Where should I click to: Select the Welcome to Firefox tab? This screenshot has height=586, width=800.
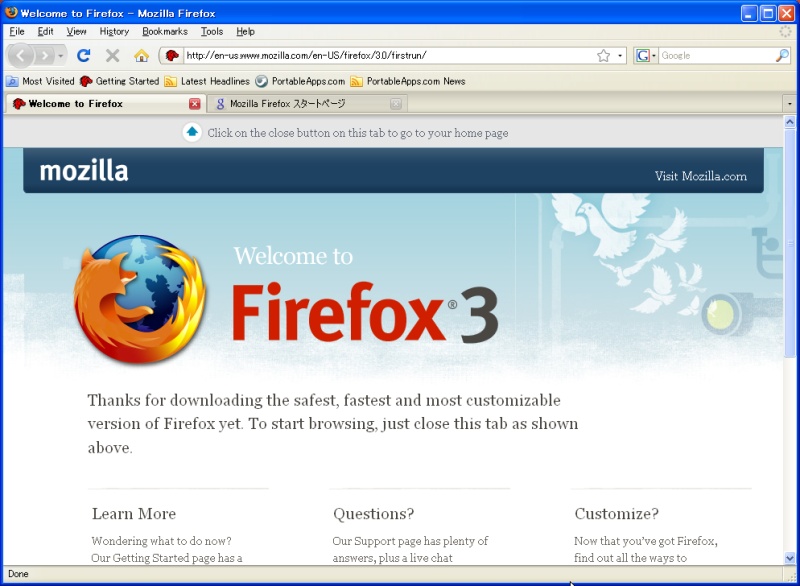point(105,104)
